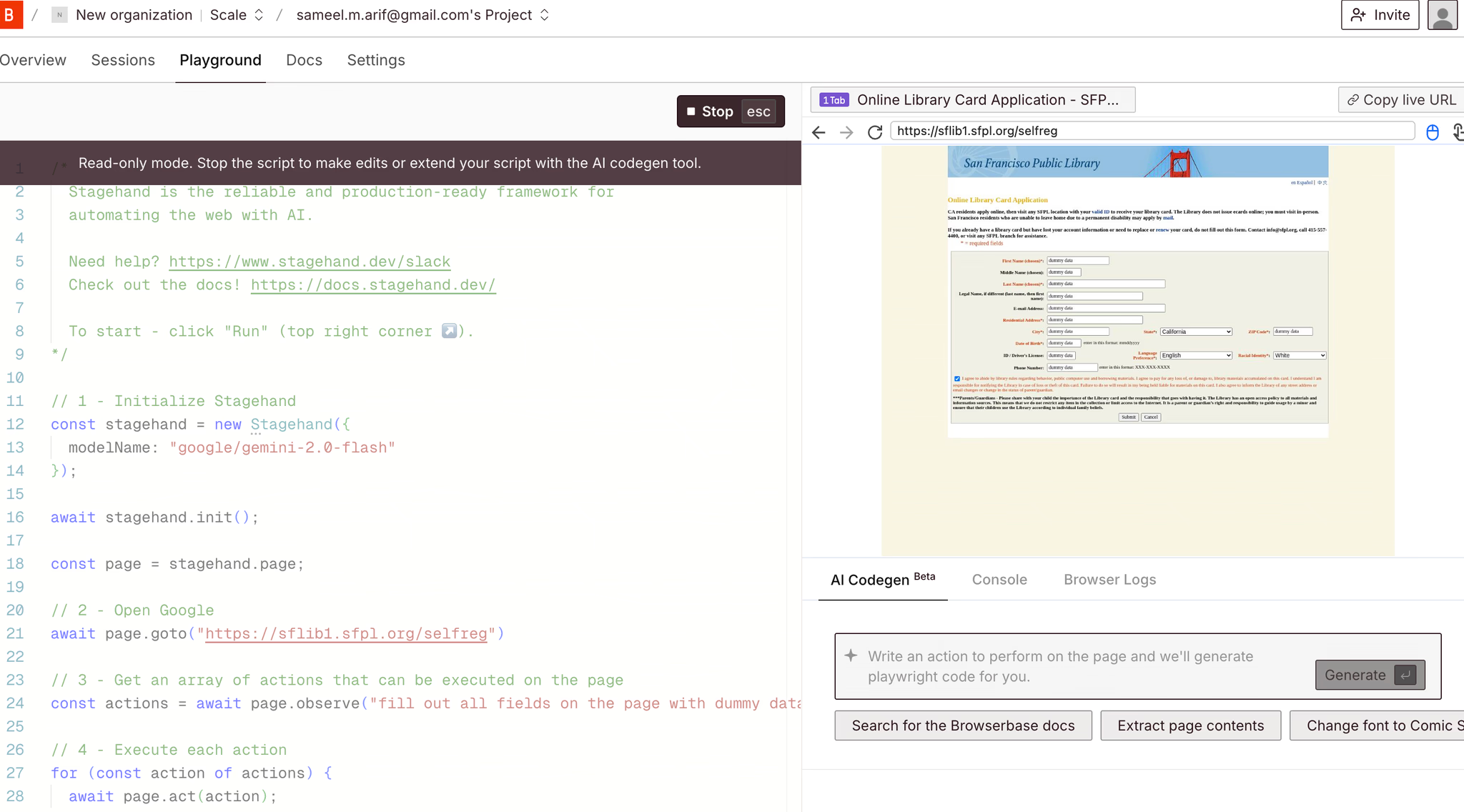Click the sflib1.sfpl.org/selfreg URL in code

click(x=346, y=634)
